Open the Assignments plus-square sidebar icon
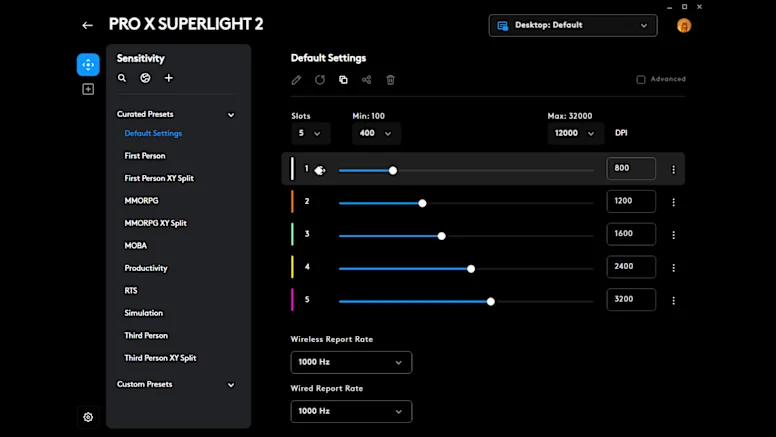776x437 pixels. (x=88, y=89)
